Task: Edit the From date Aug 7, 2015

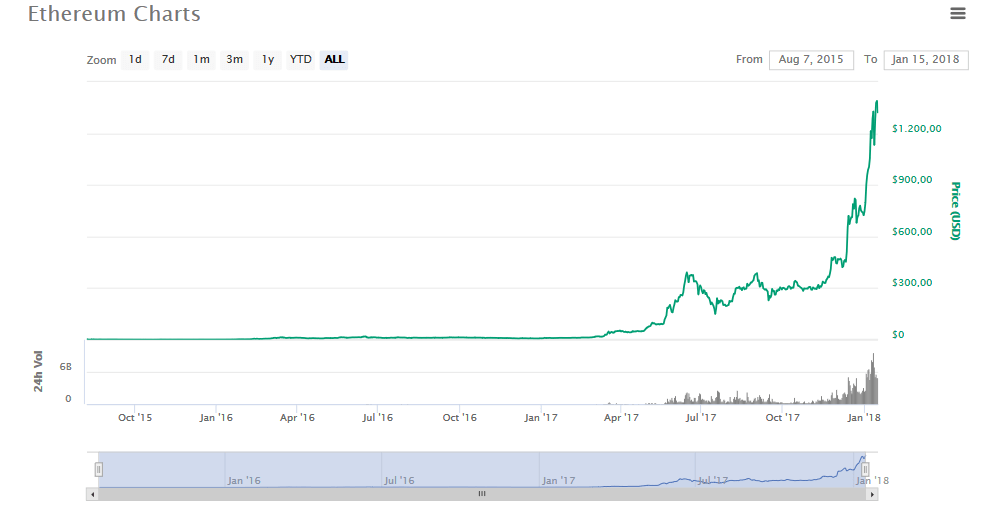Action: point(811,60)
